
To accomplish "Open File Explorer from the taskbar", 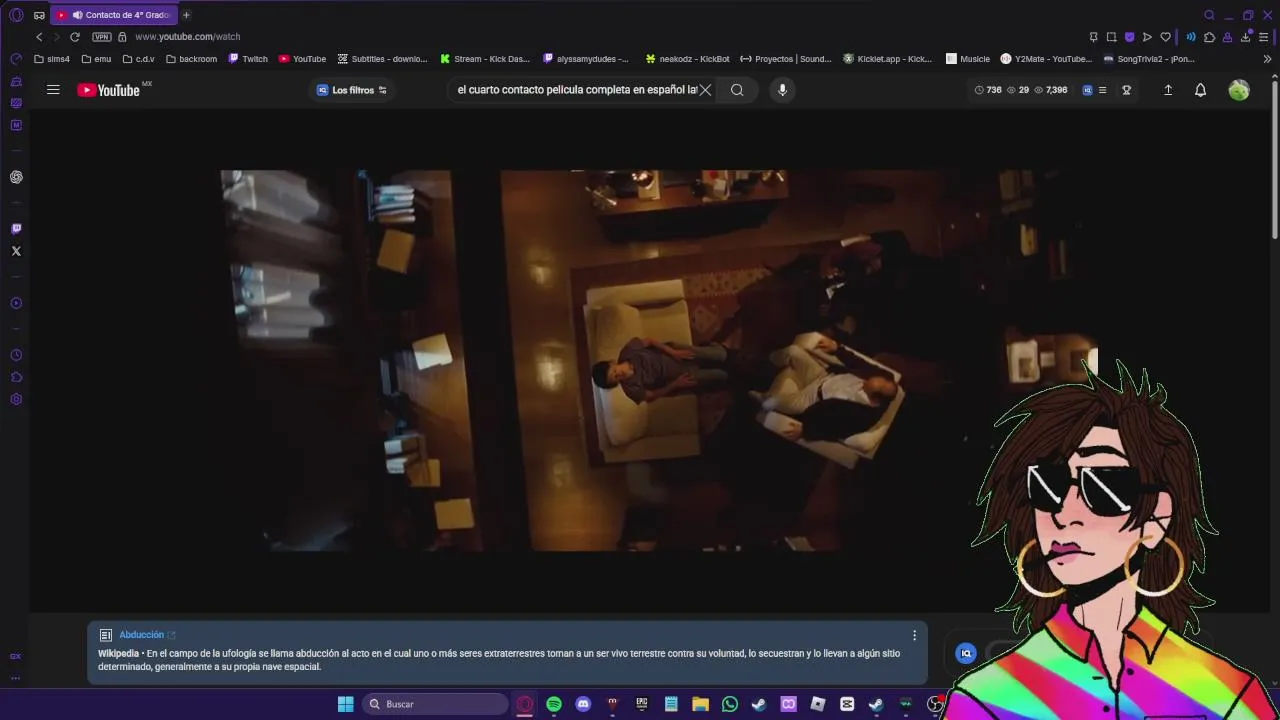I will [700, 704].
